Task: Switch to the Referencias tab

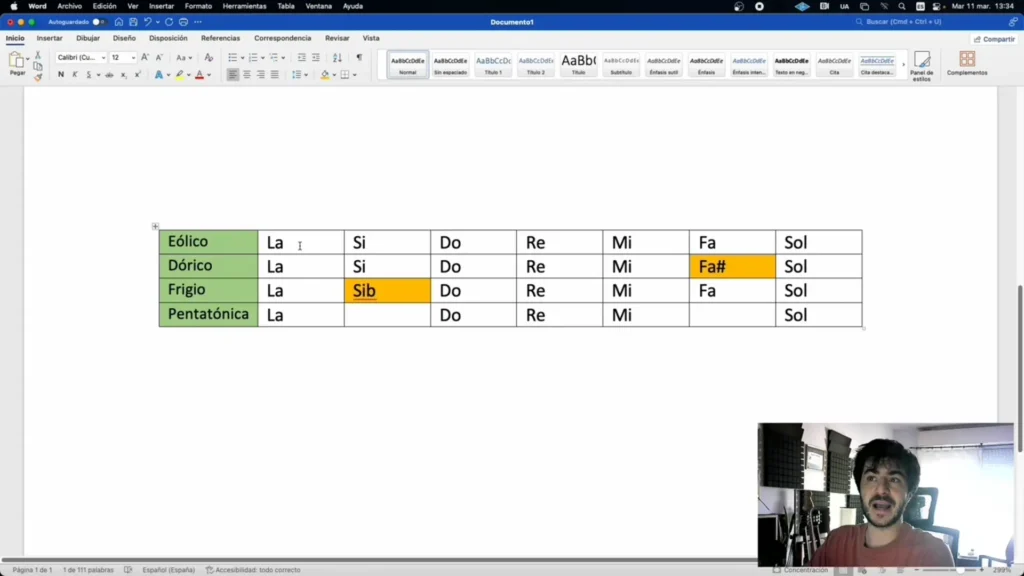Action: pyautogui.click(x=220, y=39)
